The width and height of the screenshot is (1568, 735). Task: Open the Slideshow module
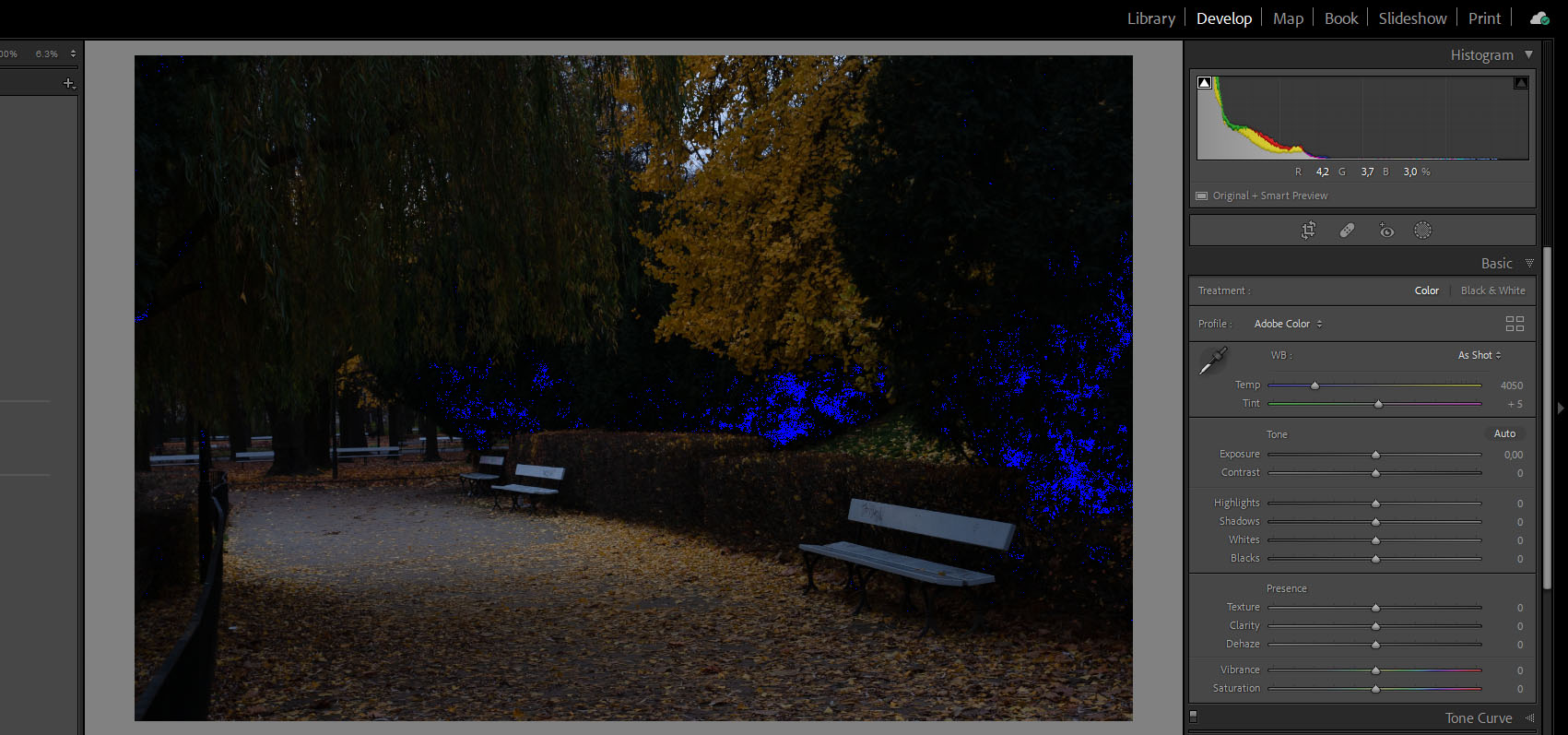coord(1412,18)
